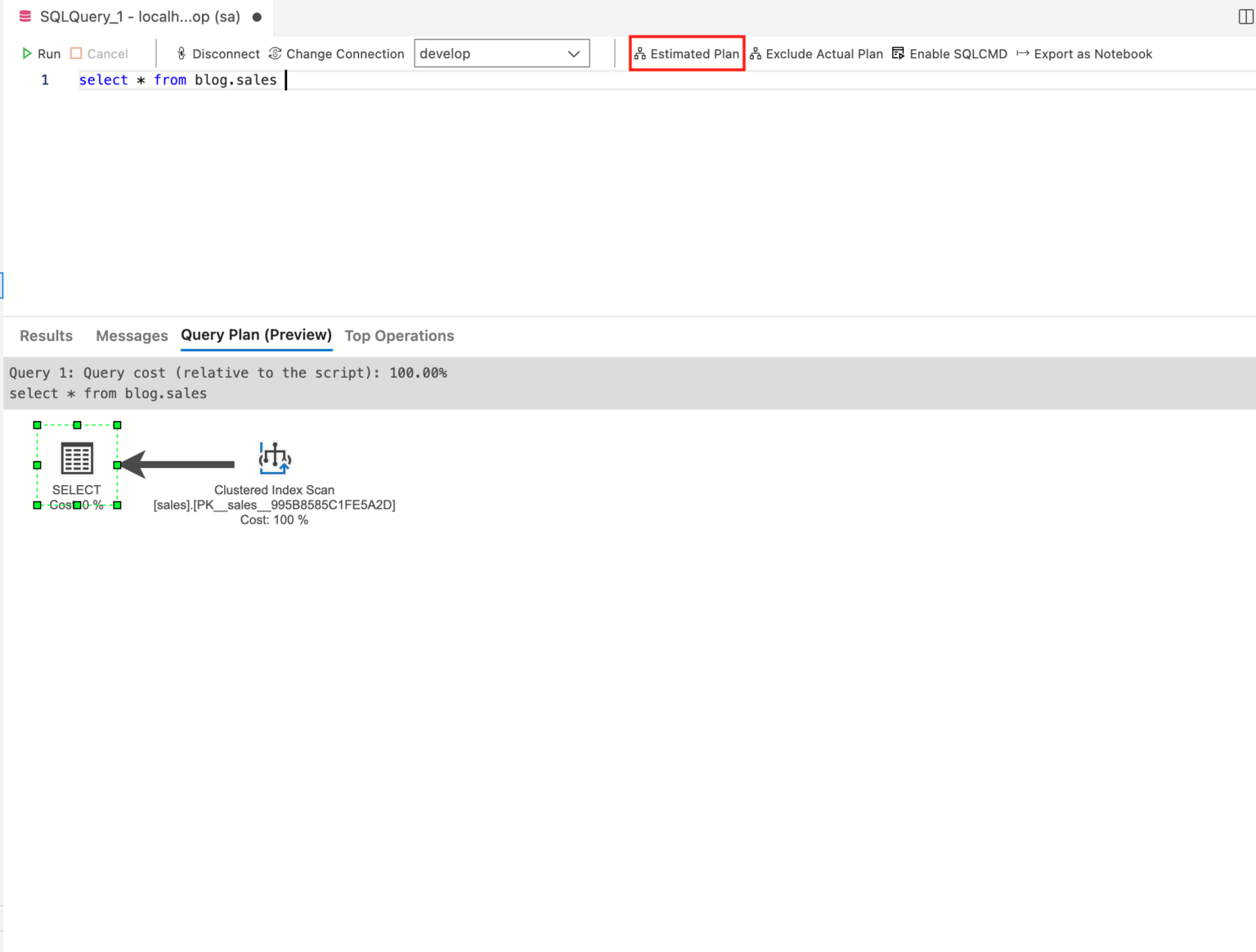1256x952 pixels.
Task: Click the query cost header bar
Action: 229,373
